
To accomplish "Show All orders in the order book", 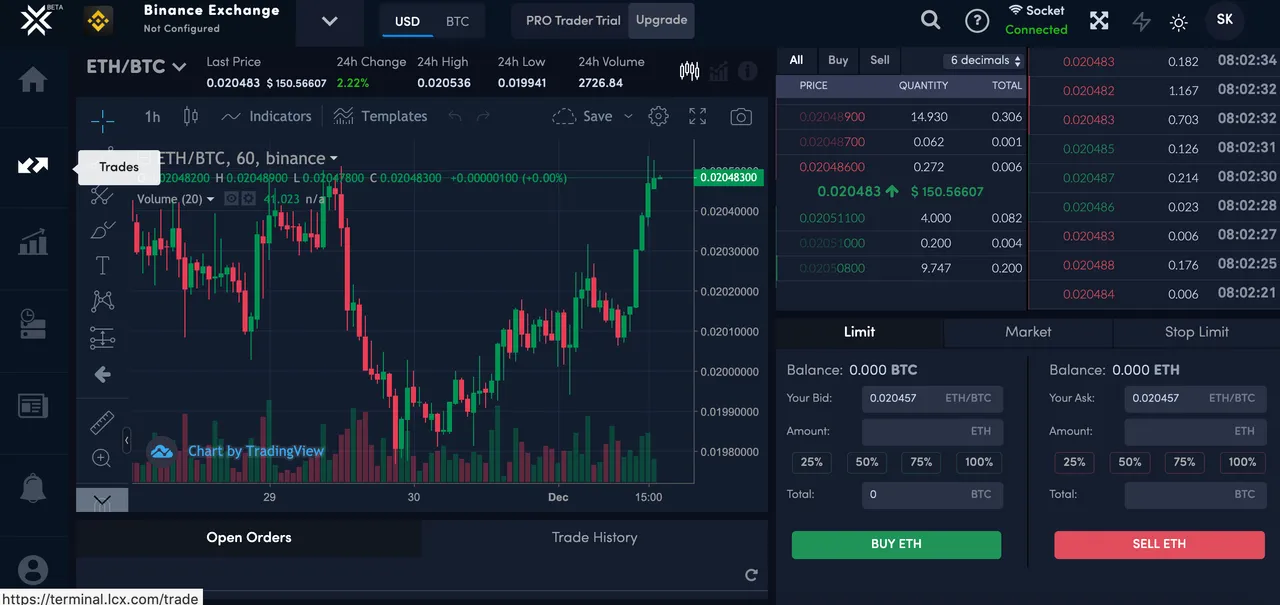I will point(796,60).
